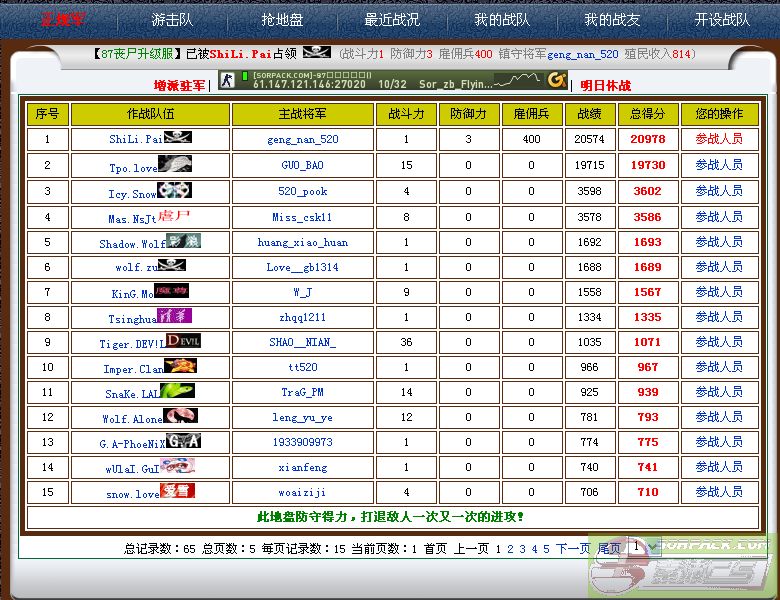Viewport: 780px width, 600px height.
Task: Switch to the 抢地盘 tab
Action: pos(282,20)
